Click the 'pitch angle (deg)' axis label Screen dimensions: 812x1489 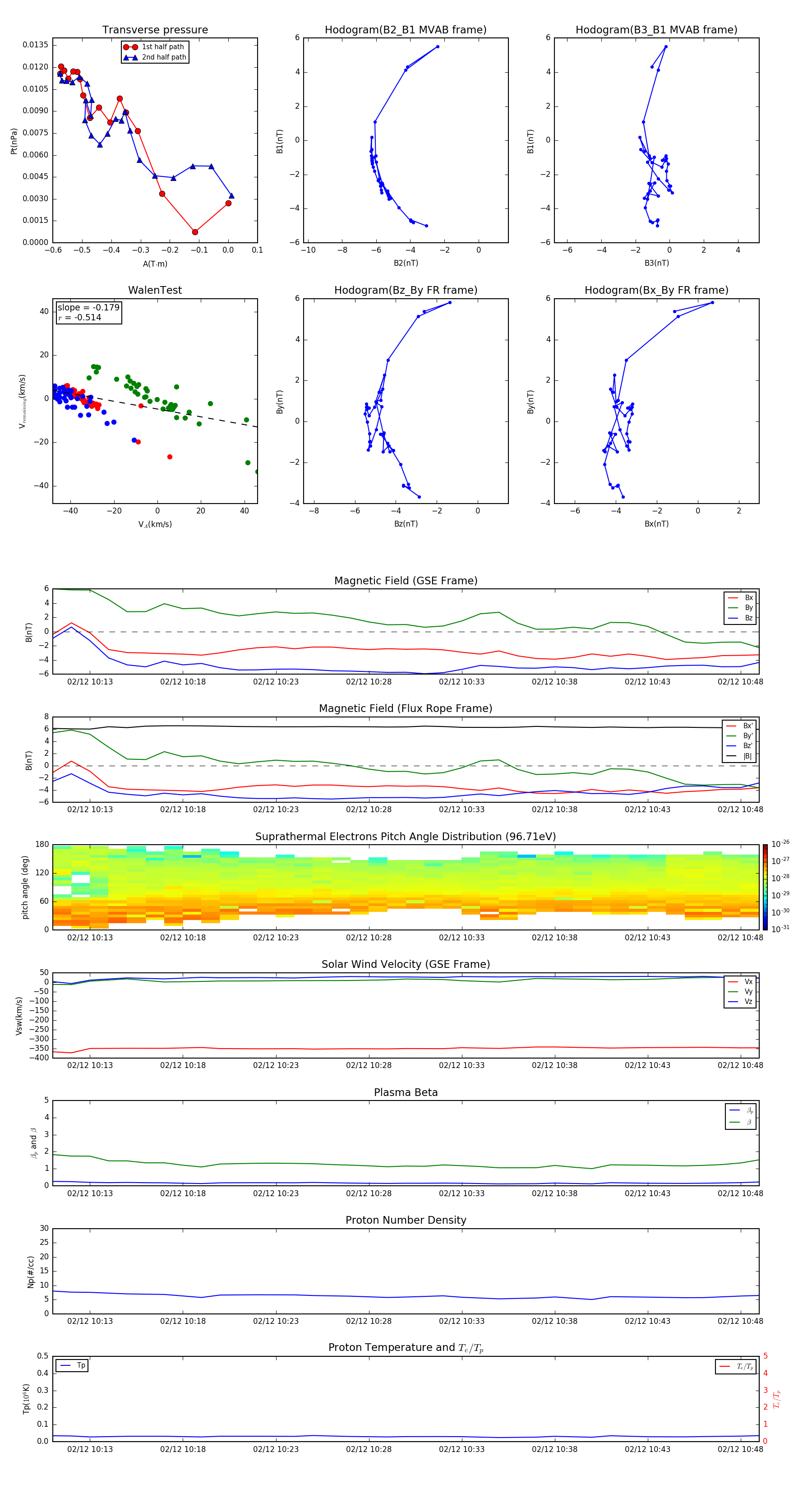[25, 887]
